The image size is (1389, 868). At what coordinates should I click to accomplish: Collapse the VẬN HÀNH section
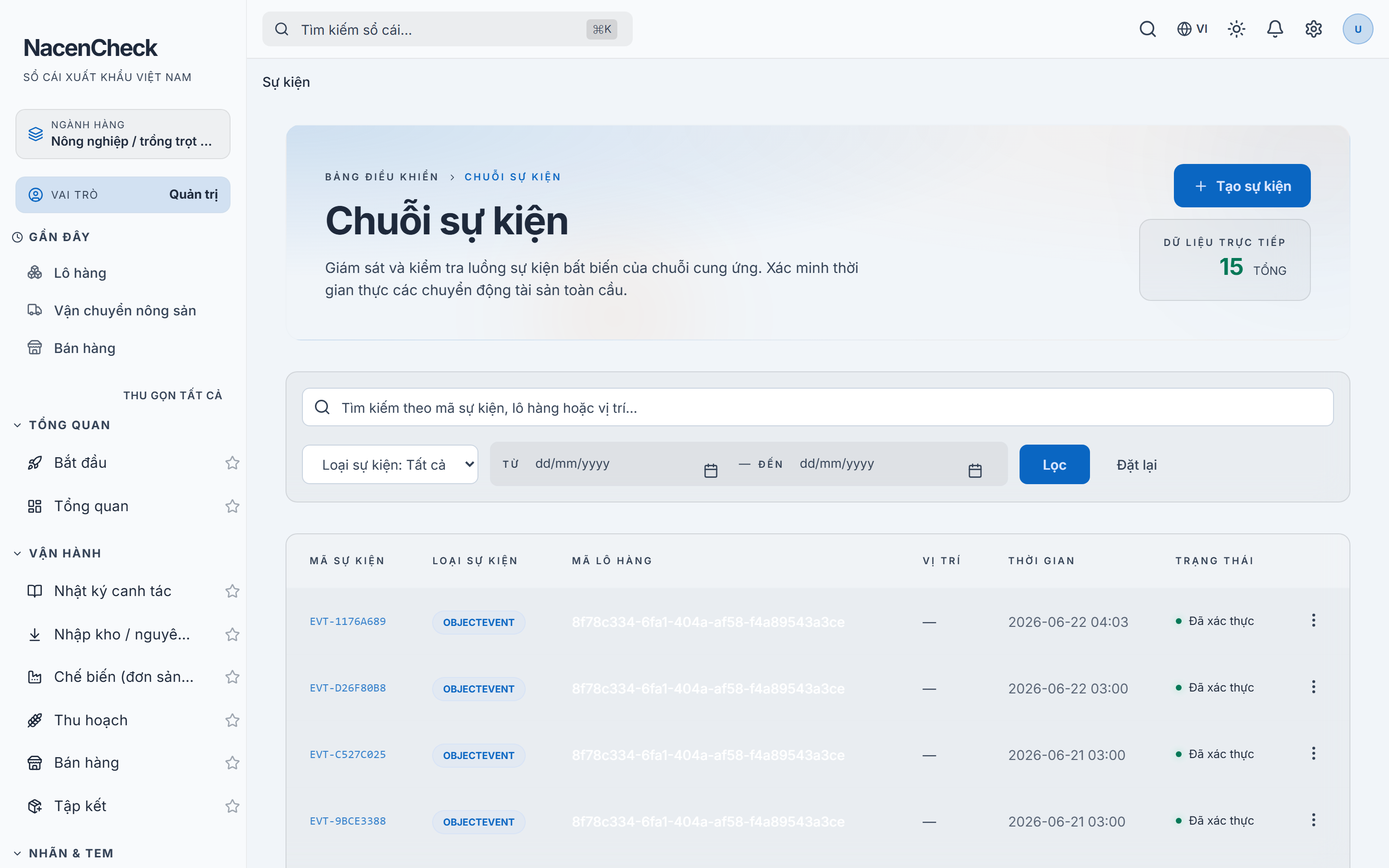(57, 554)
